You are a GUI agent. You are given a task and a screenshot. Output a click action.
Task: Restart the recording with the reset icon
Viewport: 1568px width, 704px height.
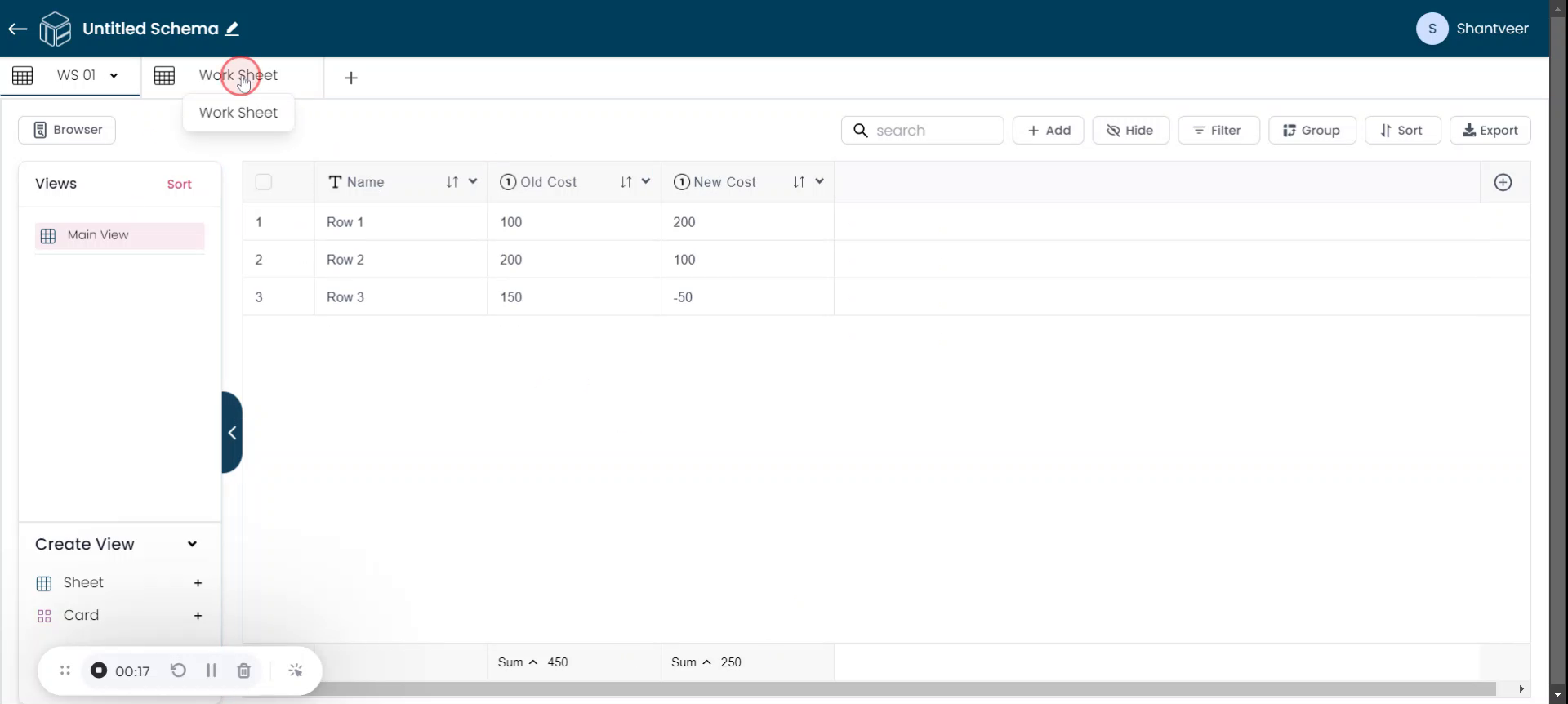[x=178, y=671]
